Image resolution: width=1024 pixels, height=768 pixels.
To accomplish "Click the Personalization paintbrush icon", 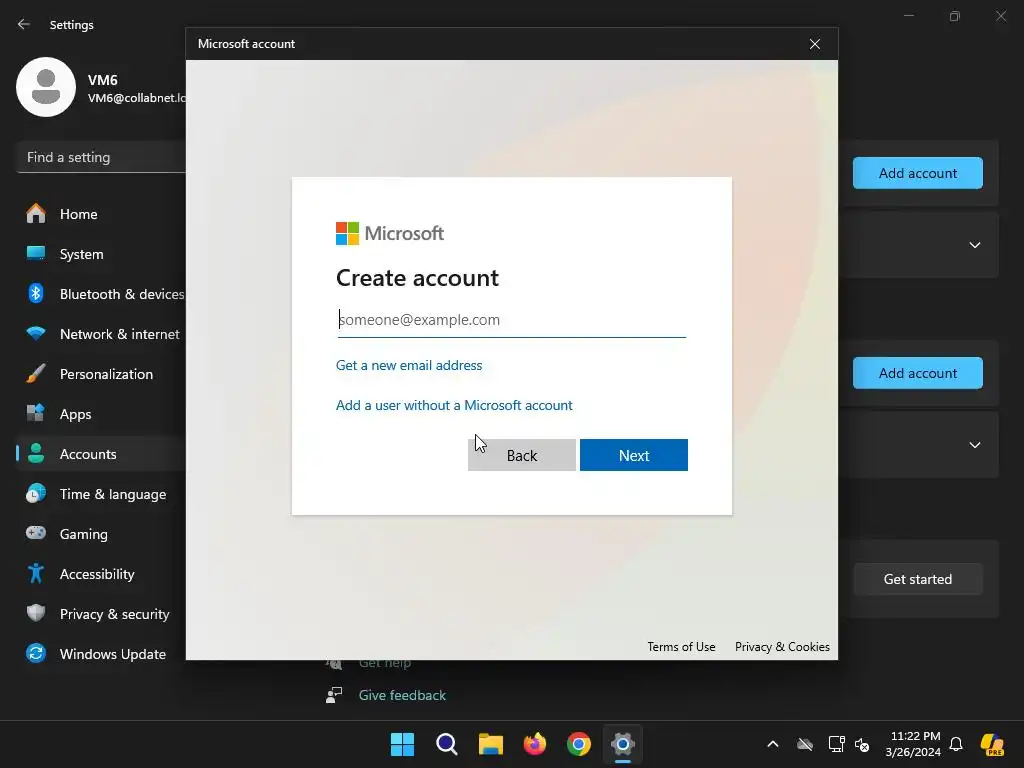I will (x=36, y=374).
